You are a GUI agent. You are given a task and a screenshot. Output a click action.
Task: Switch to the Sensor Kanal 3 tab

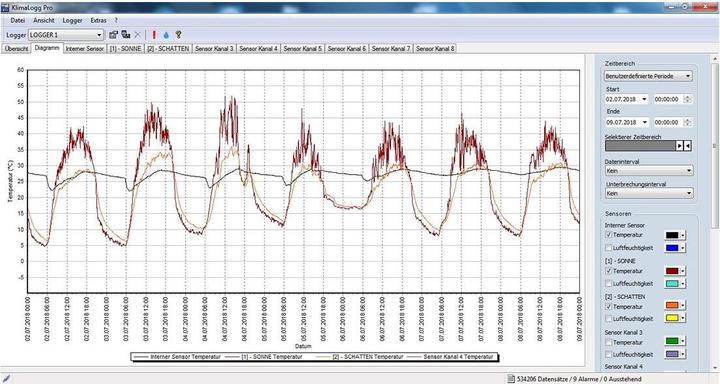[214, 48]
